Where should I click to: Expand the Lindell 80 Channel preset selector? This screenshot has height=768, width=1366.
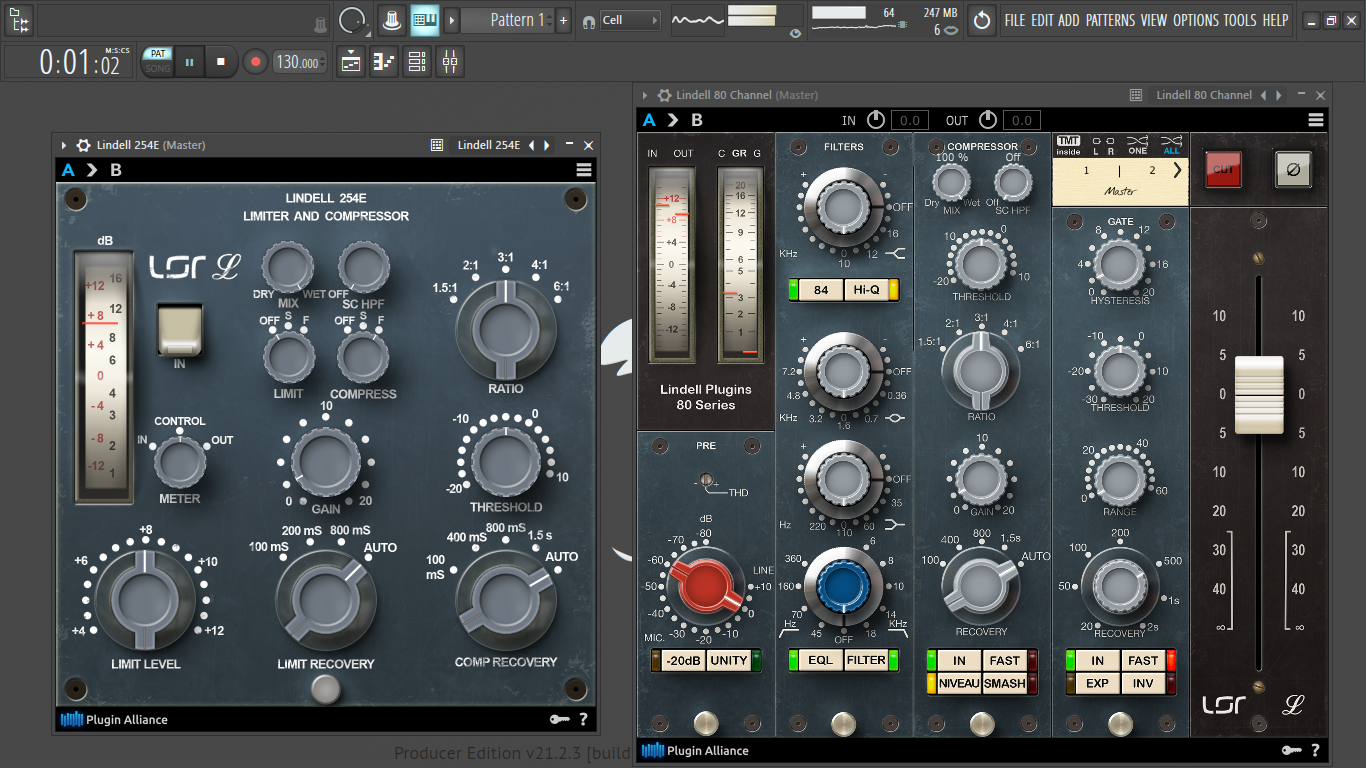(x=1177, y=170)
